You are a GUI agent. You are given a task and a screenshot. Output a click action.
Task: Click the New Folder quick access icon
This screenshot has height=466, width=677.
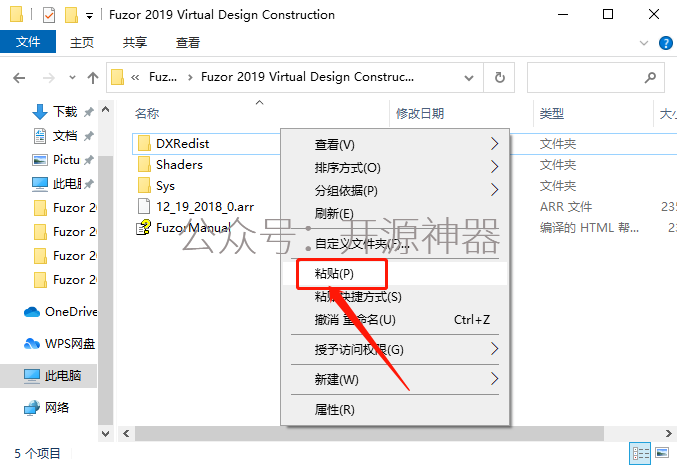point(71,15)
